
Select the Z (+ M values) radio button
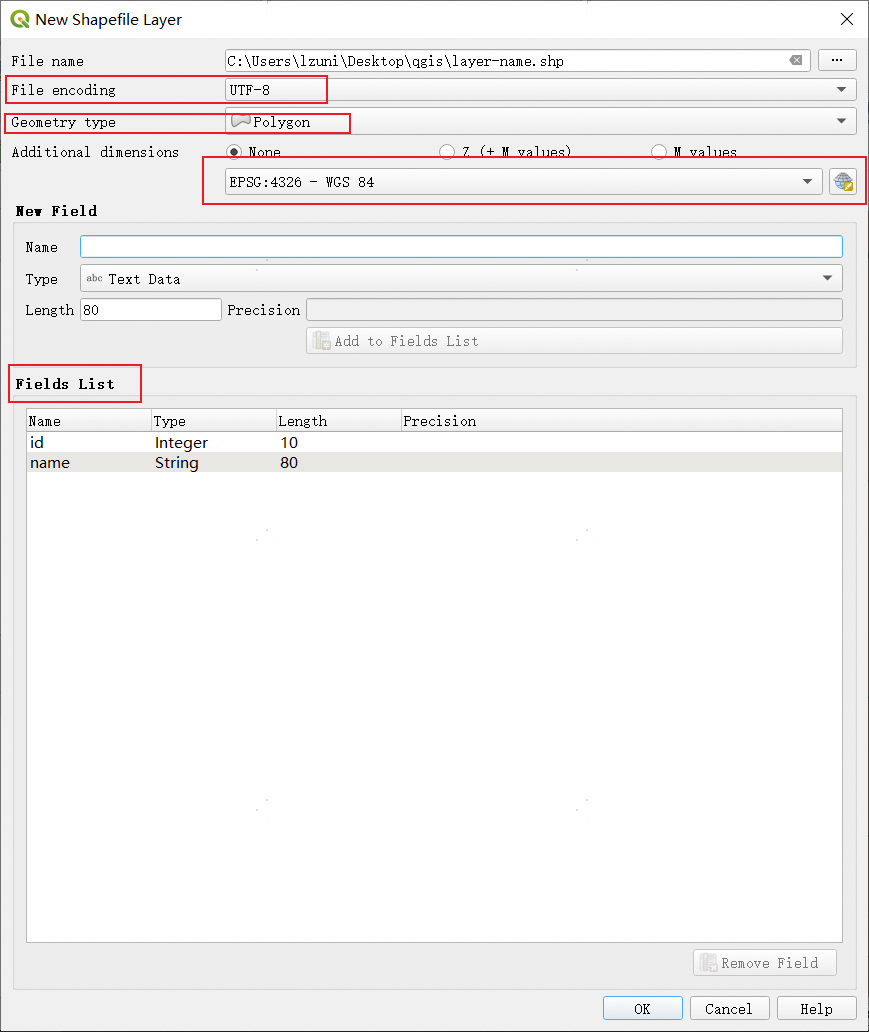(x=447, y=152)
